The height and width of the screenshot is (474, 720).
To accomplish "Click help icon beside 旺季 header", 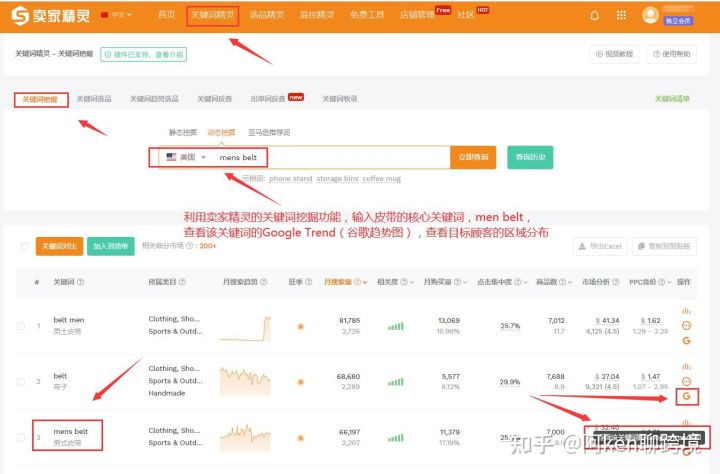I will click(x=309, y=282).
